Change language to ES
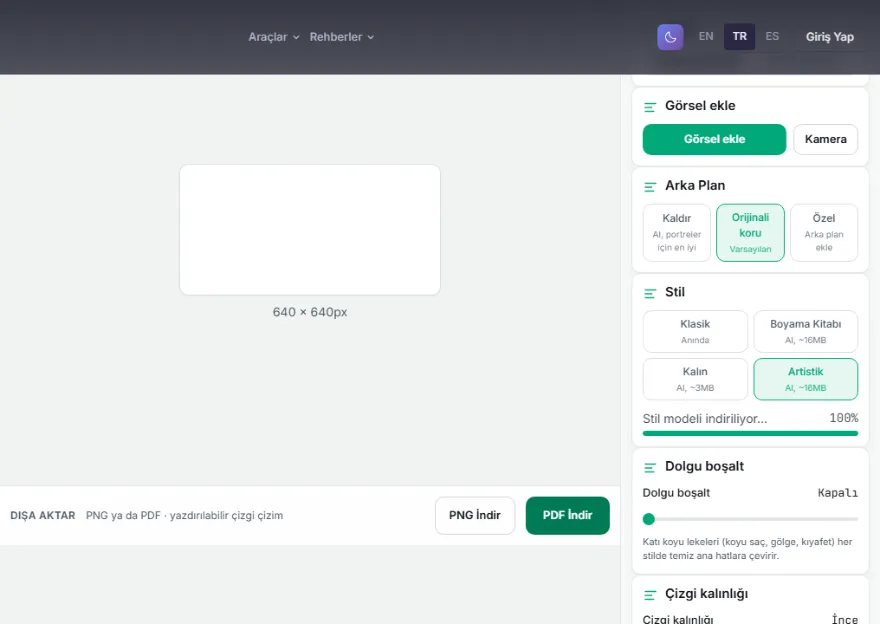 click(x=772, y=36)
